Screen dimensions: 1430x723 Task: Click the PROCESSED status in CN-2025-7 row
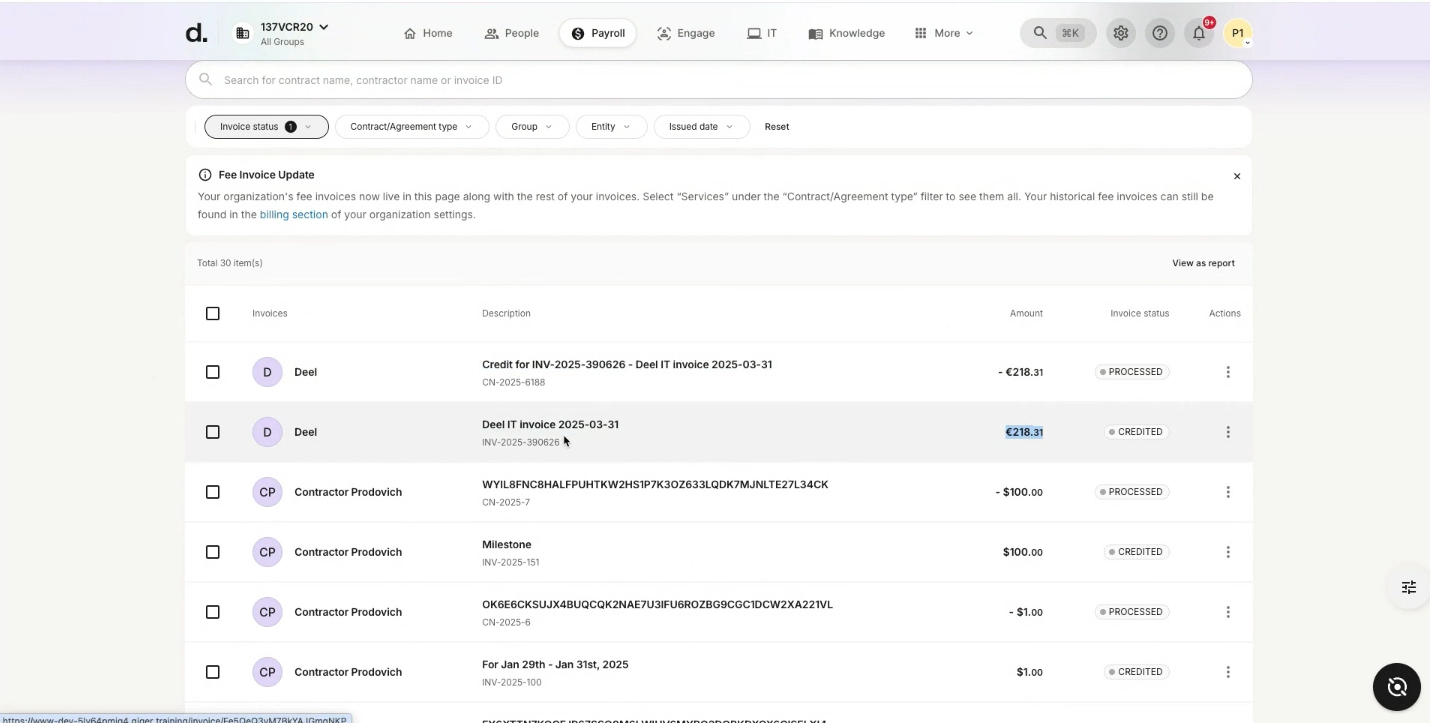coord(1132,492)
